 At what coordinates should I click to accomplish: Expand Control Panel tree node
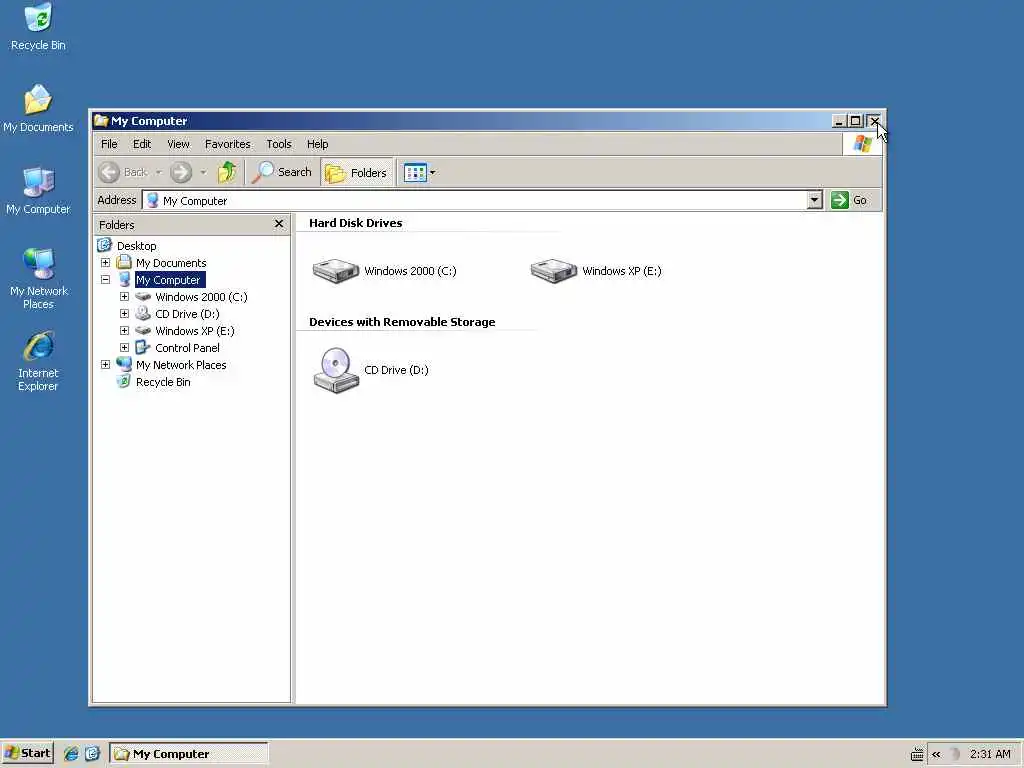point(124,347)
